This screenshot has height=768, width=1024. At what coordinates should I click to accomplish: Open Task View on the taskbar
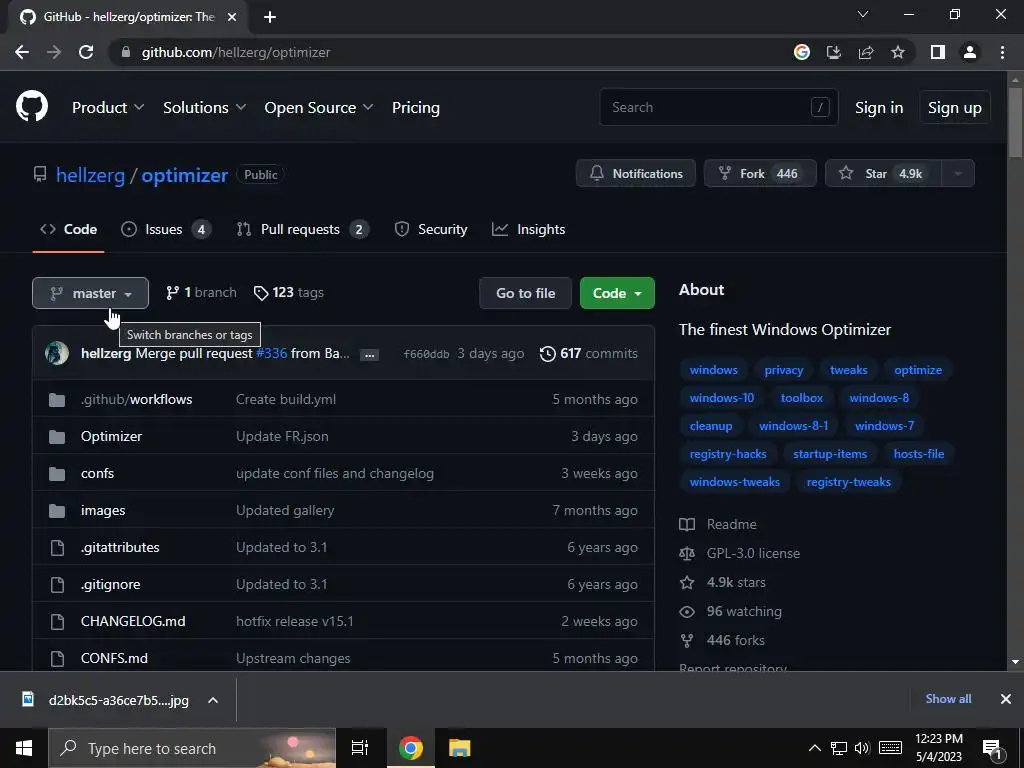click(x=360, y=748)
